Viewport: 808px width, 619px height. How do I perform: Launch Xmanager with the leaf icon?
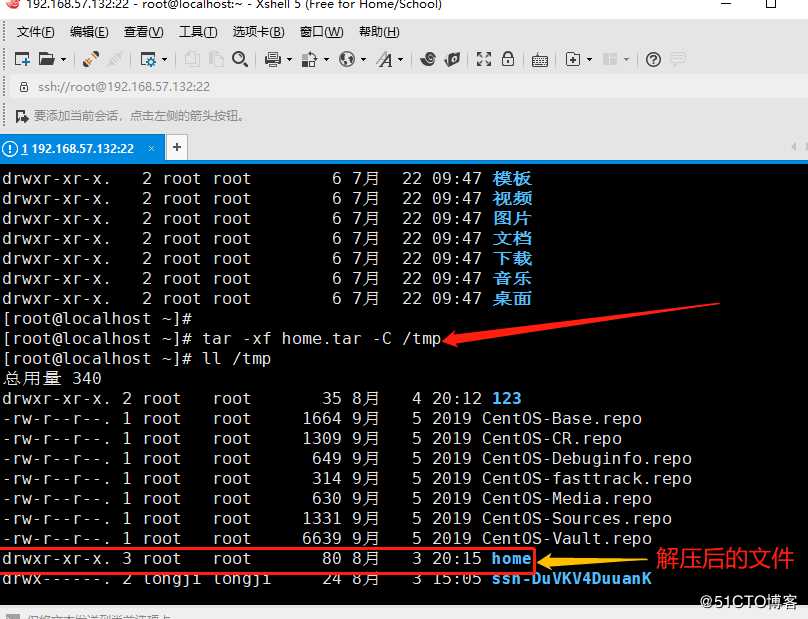pyautogui.click(x=452, y=59)
